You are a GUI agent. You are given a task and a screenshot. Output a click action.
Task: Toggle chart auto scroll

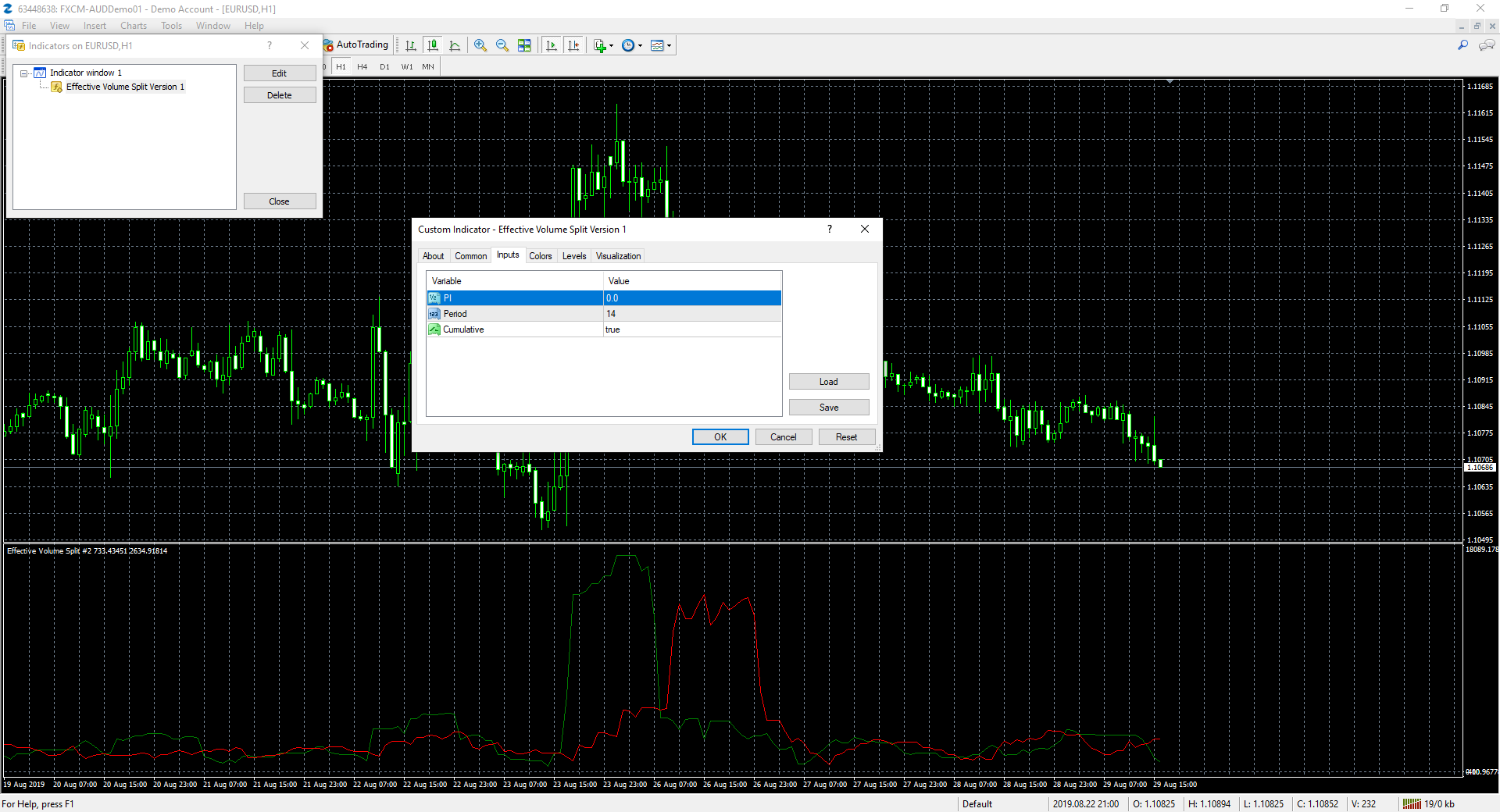pyautogui.click(x=552, y=45)
